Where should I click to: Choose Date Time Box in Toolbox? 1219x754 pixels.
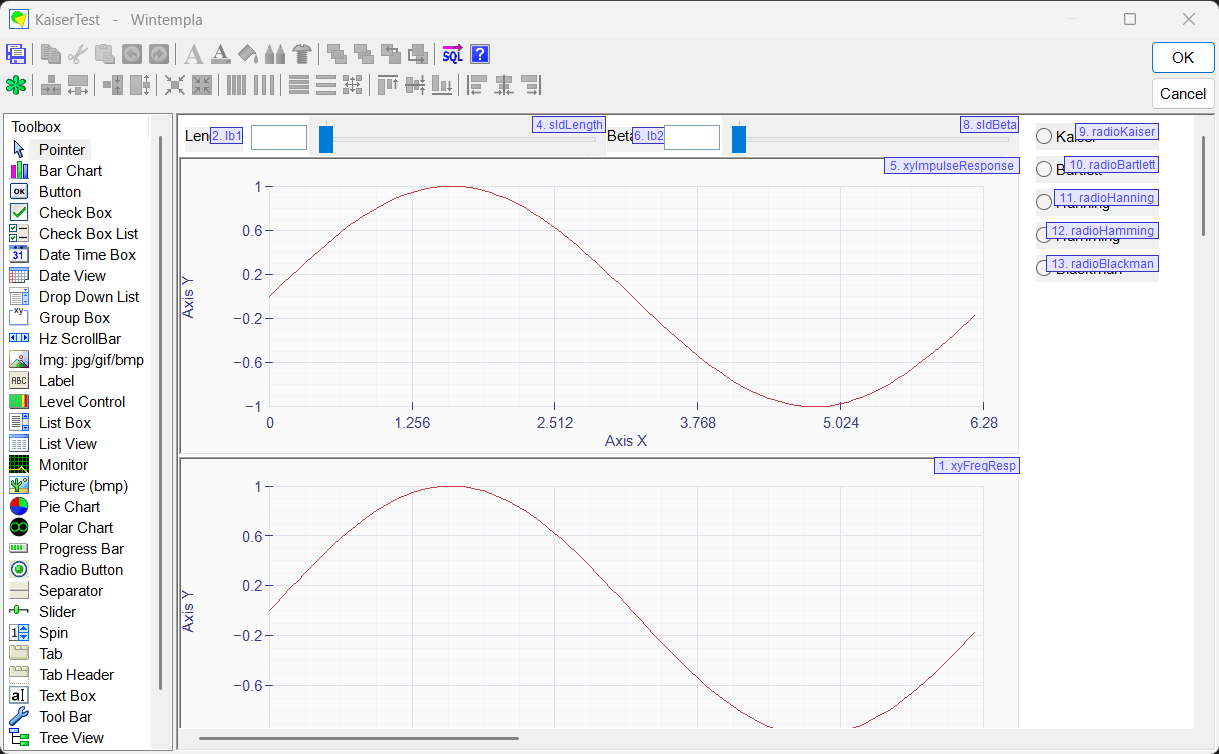click(87, 254)
